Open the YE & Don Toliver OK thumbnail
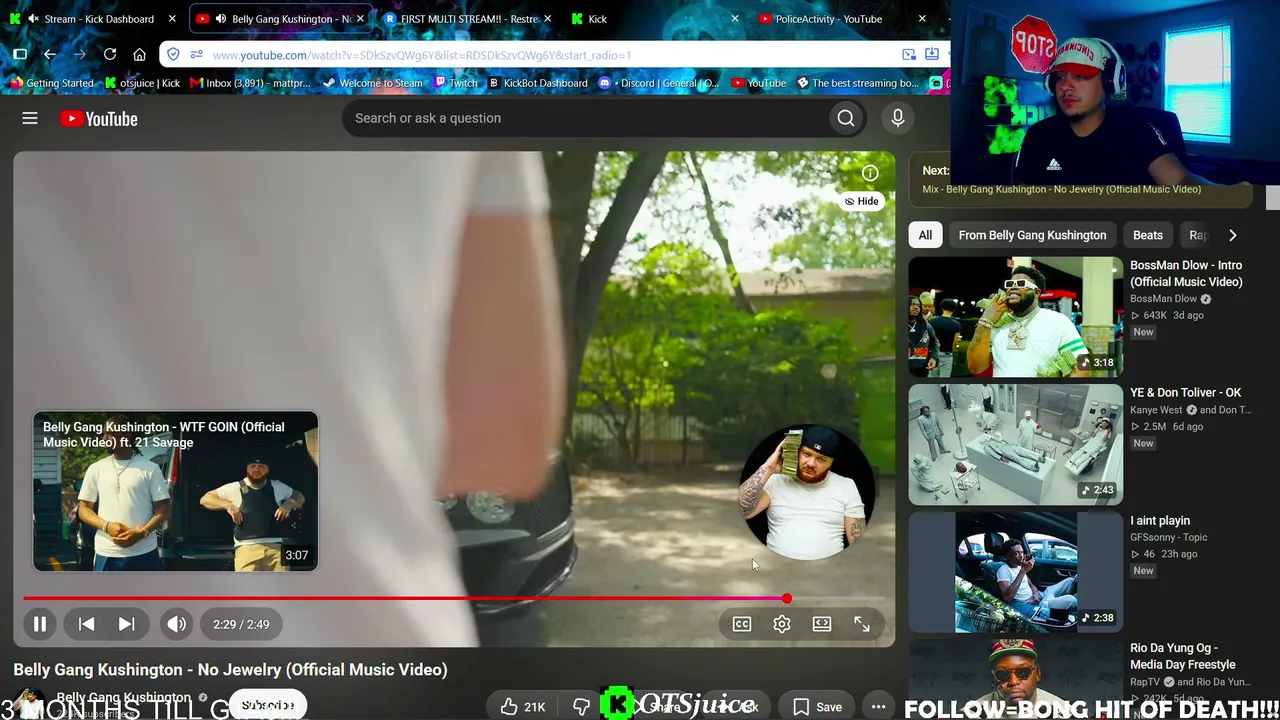The image size is (1280, 720). coord(1016,444)
